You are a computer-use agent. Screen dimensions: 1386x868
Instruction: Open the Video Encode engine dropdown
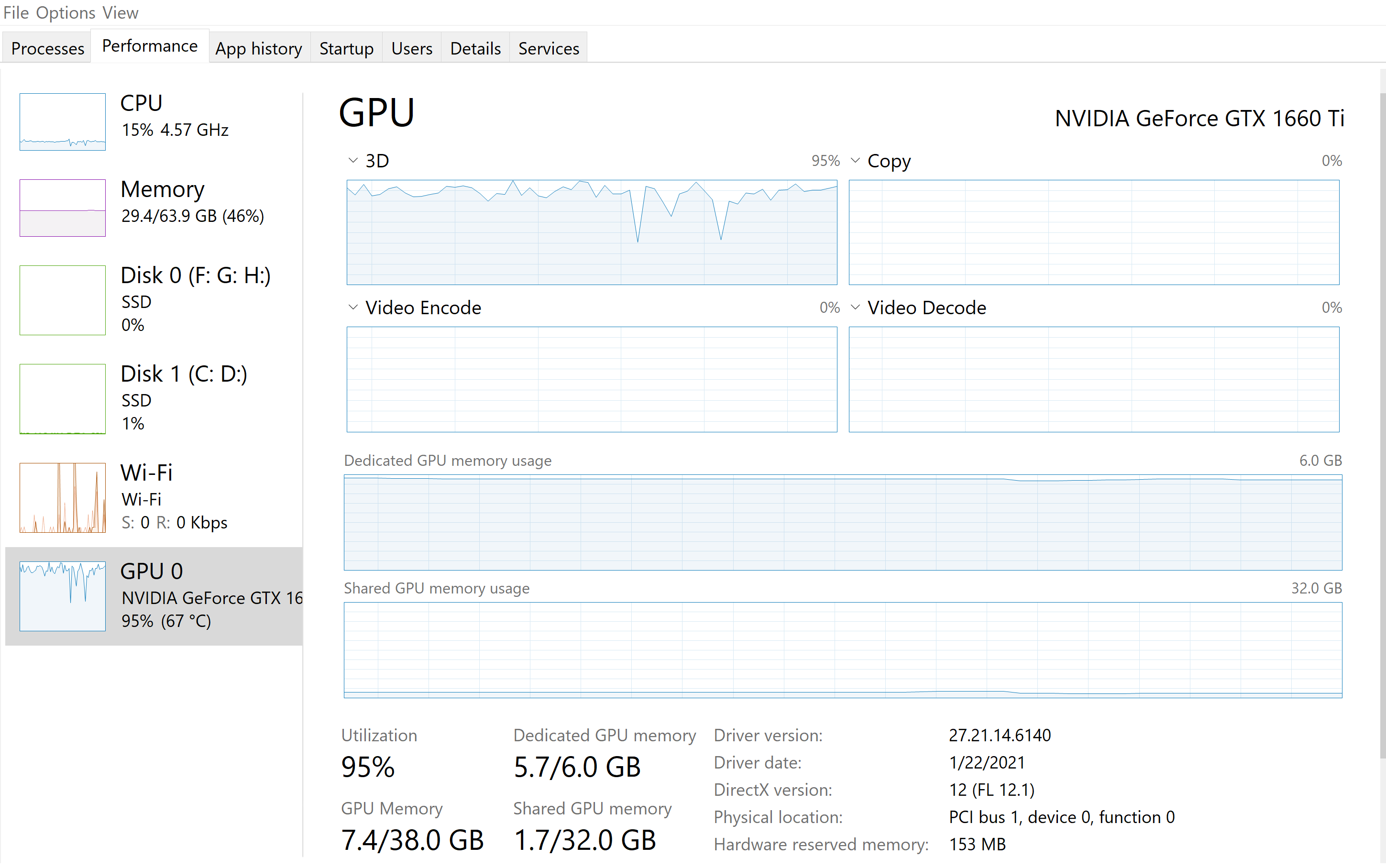tap(353, 307)
